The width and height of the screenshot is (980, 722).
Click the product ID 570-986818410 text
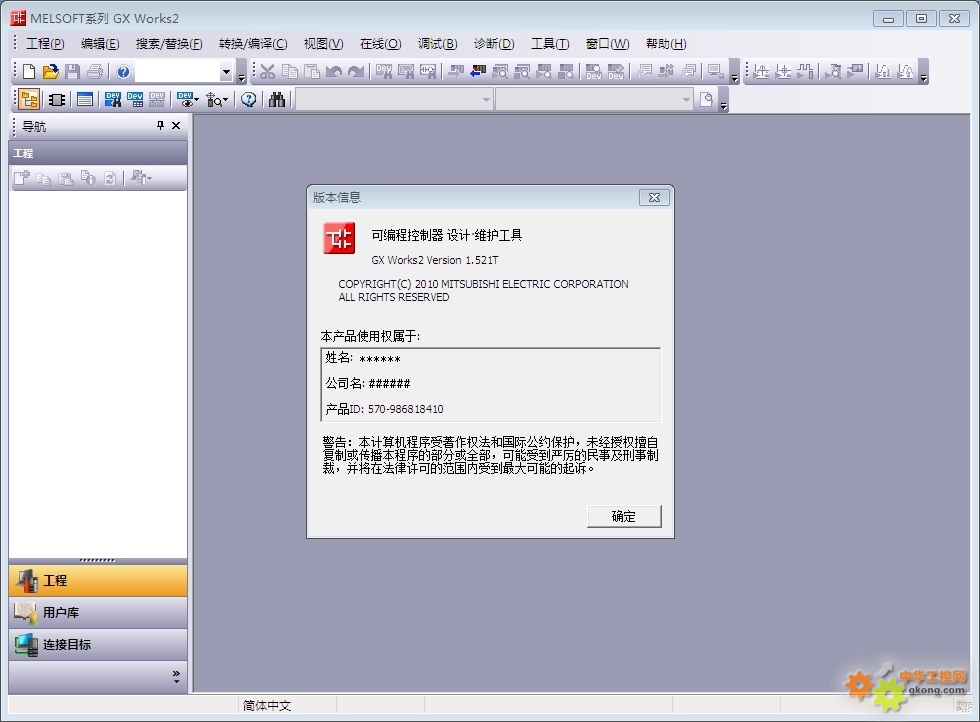pos(406,409)
